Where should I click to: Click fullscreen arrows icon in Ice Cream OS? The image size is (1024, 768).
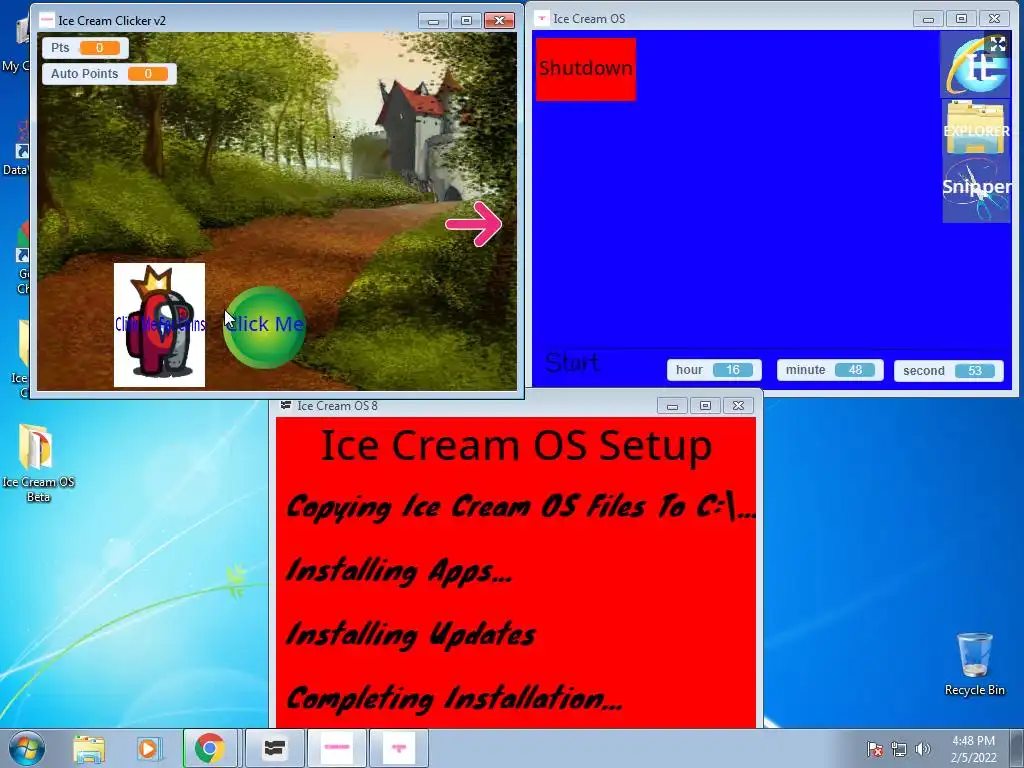997,44
